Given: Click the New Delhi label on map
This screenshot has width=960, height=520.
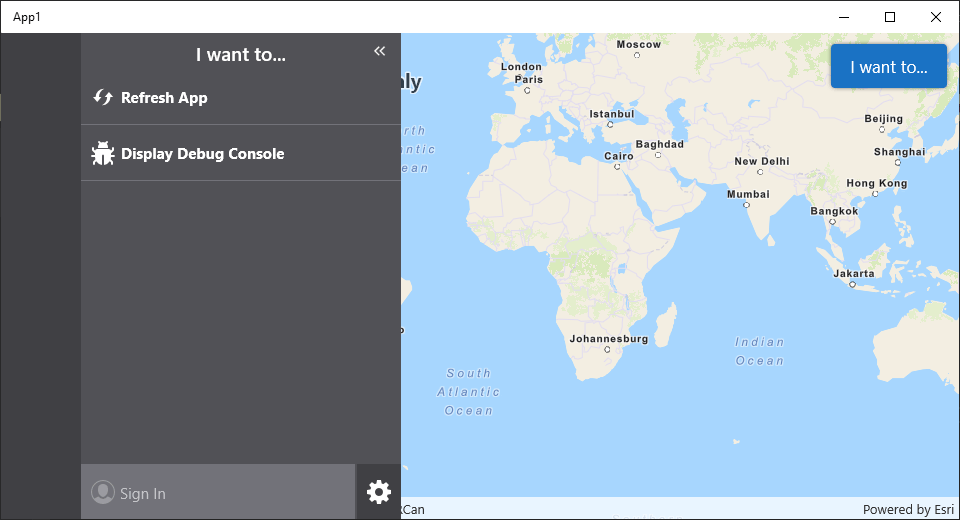Looking at the screenshot, I should pyautogui.click(x=761, y=161).
